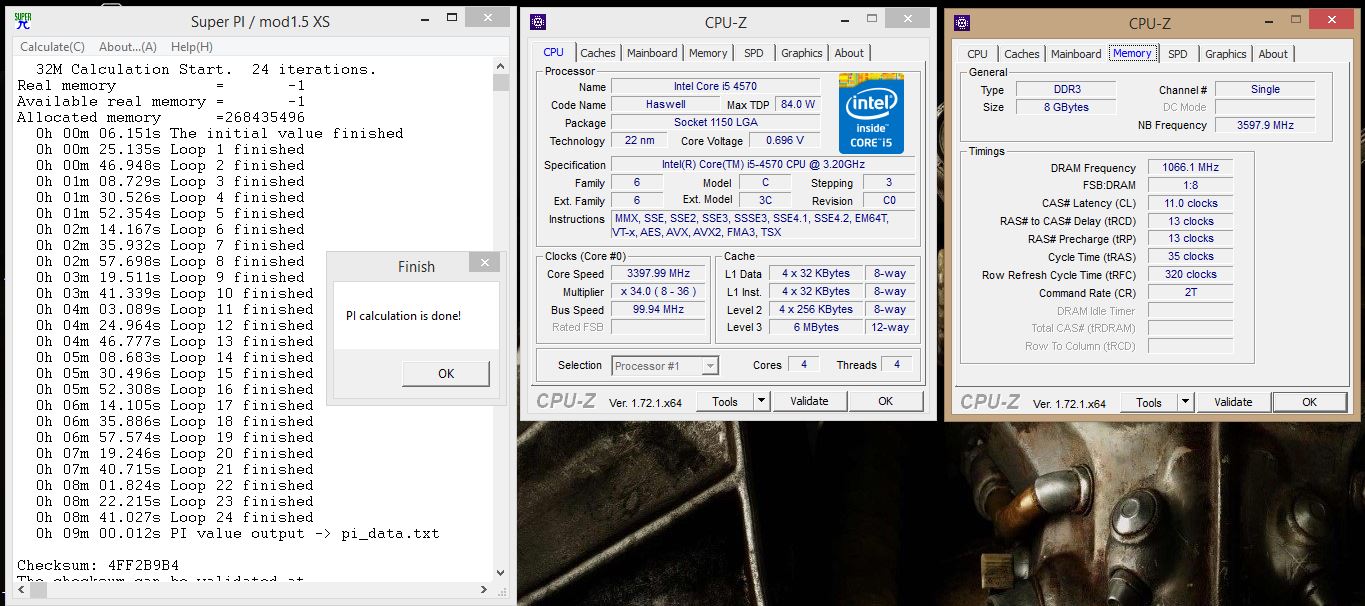This screenshot has height=606, width=1365.
Task: Click the FSB:DRAM value 1:8
Action: pyautogui.click(x=1190, y=186)
